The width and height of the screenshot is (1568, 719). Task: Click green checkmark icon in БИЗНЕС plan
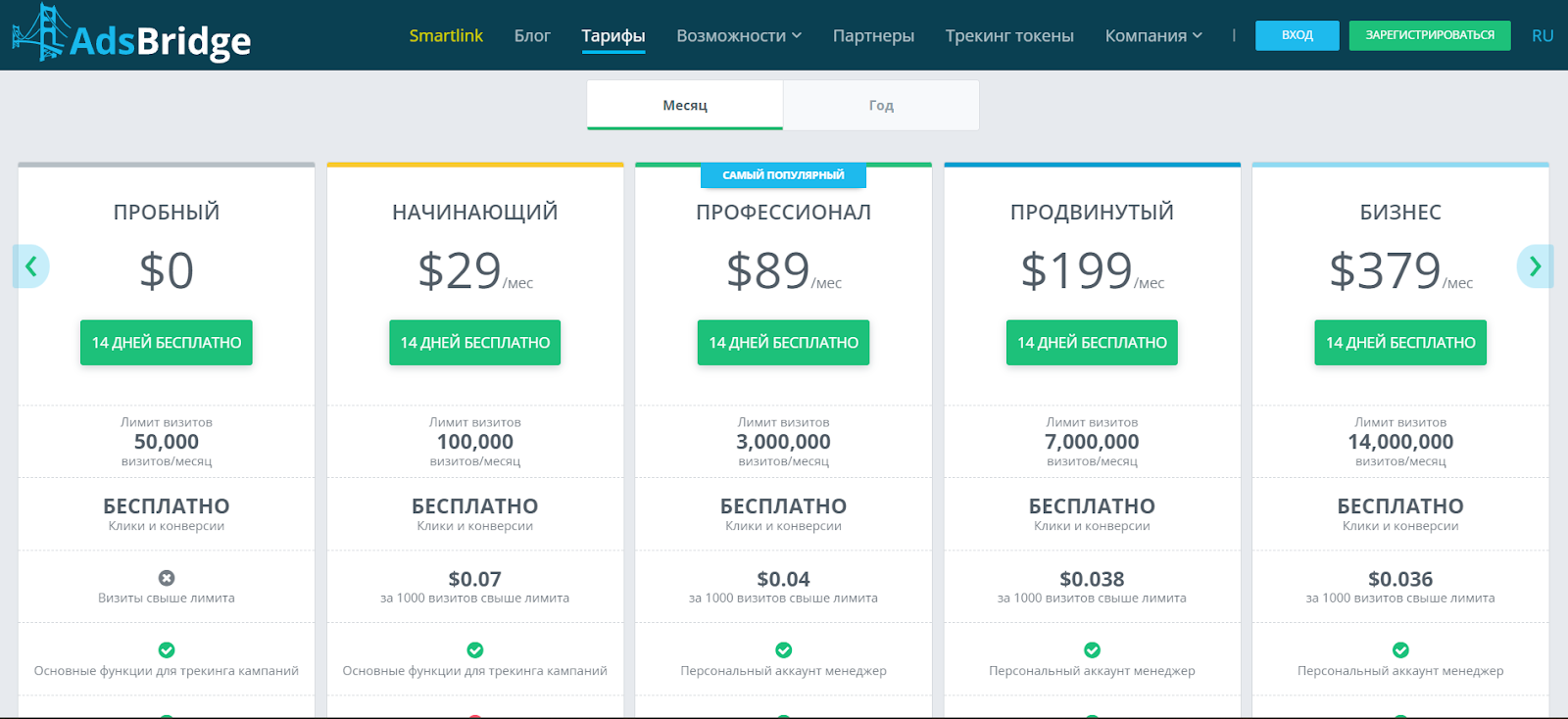[x=1400, y=650]
